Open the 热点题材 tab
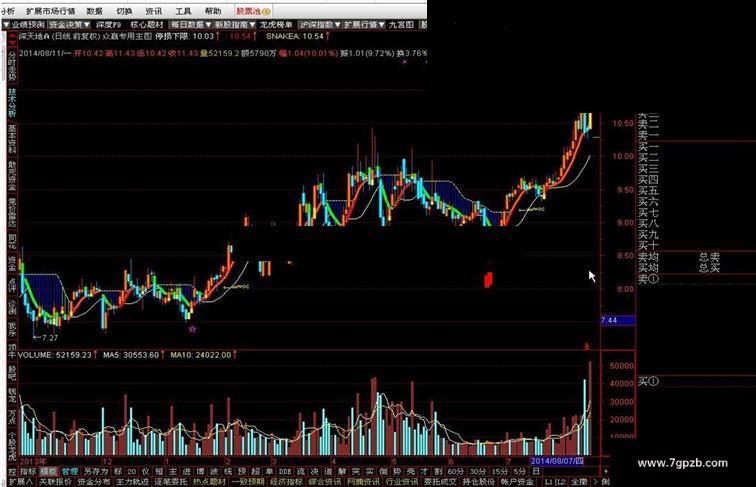The height and width of the screenshot is (487, 756). pyautogui.click(x=209, y=482)
